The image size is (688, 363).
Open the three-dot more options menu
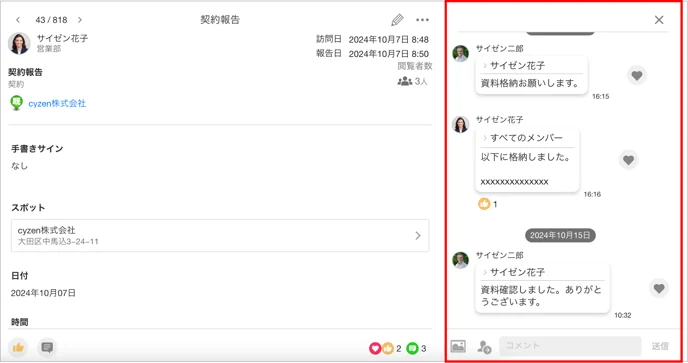(x=422, y=20)
